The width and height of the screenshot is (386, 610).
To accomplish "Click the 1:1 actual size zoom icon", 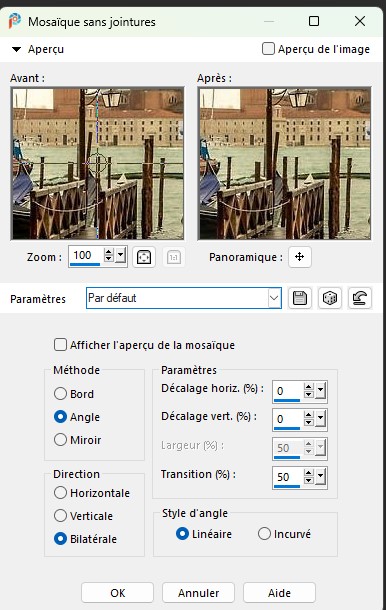I will click(174, 257).
